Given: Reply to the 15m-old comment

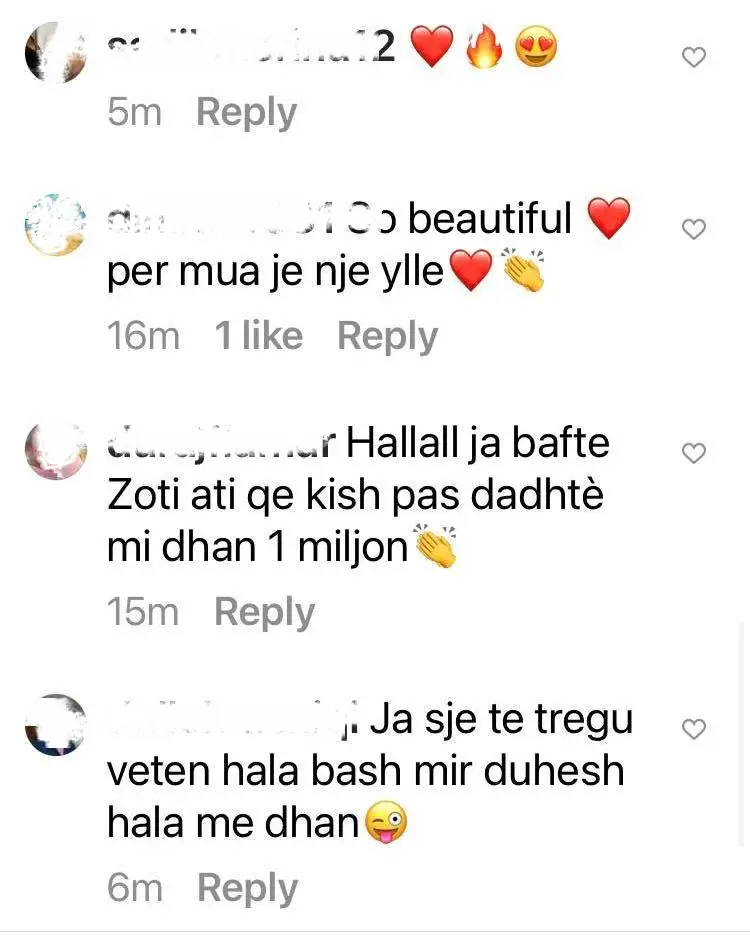Looking at the screenshot, I should 264,612.
